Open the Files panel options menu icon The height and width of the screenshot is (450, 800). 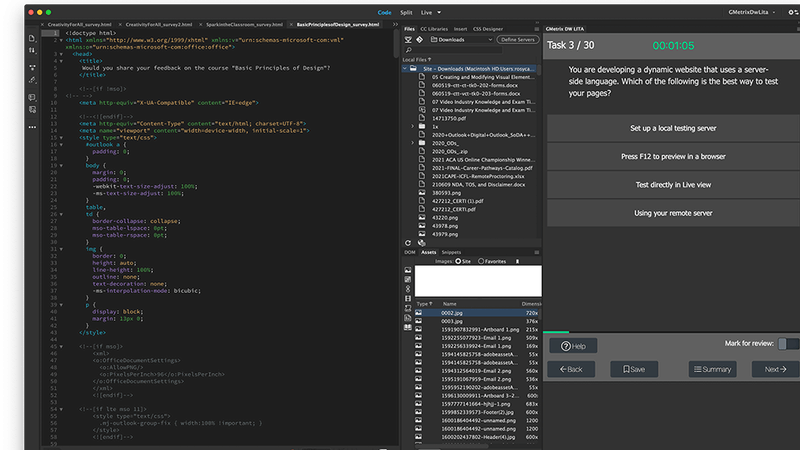click(x=537, y=29)
